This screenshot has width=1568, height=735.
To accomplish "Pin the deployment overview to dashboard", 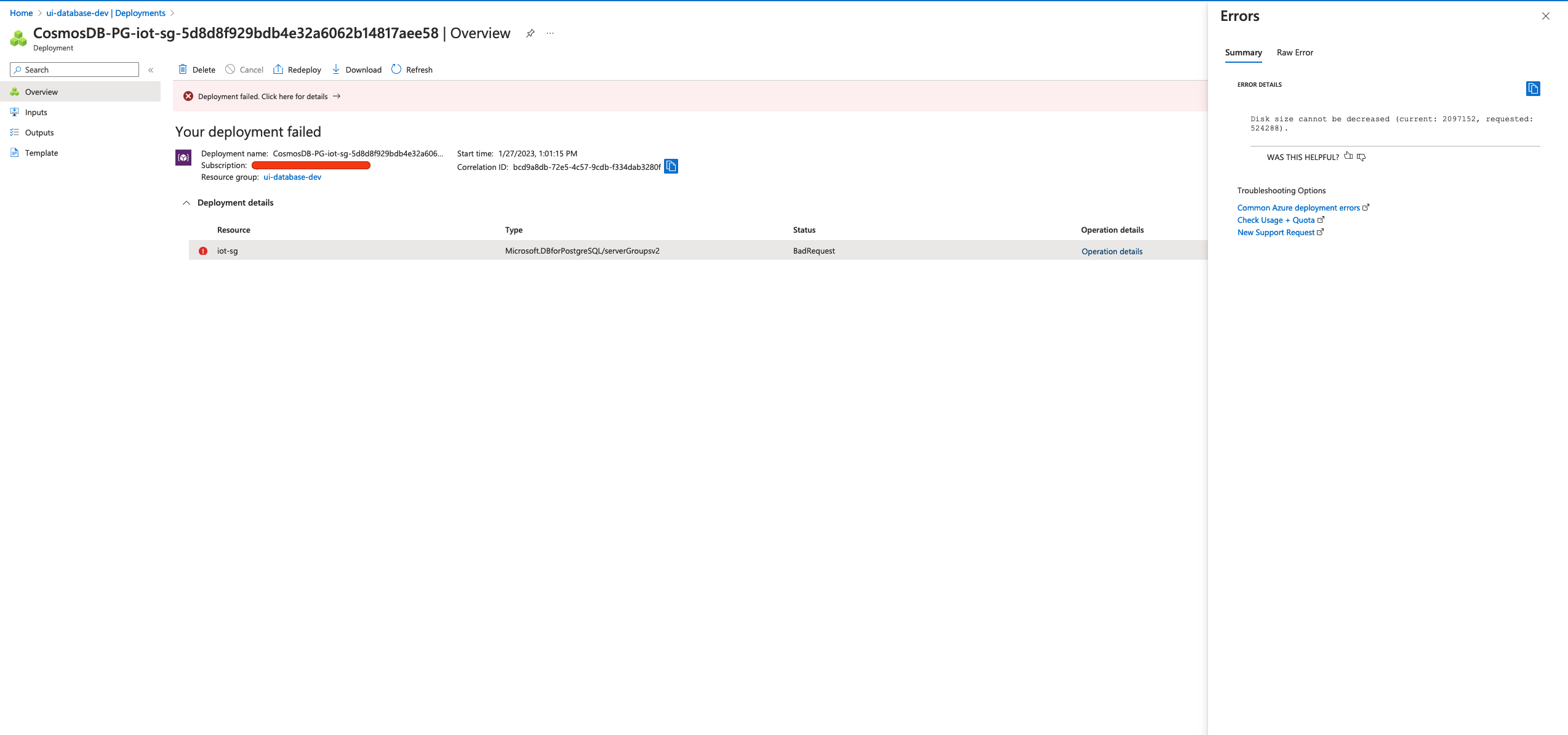I will pos(530,33).
